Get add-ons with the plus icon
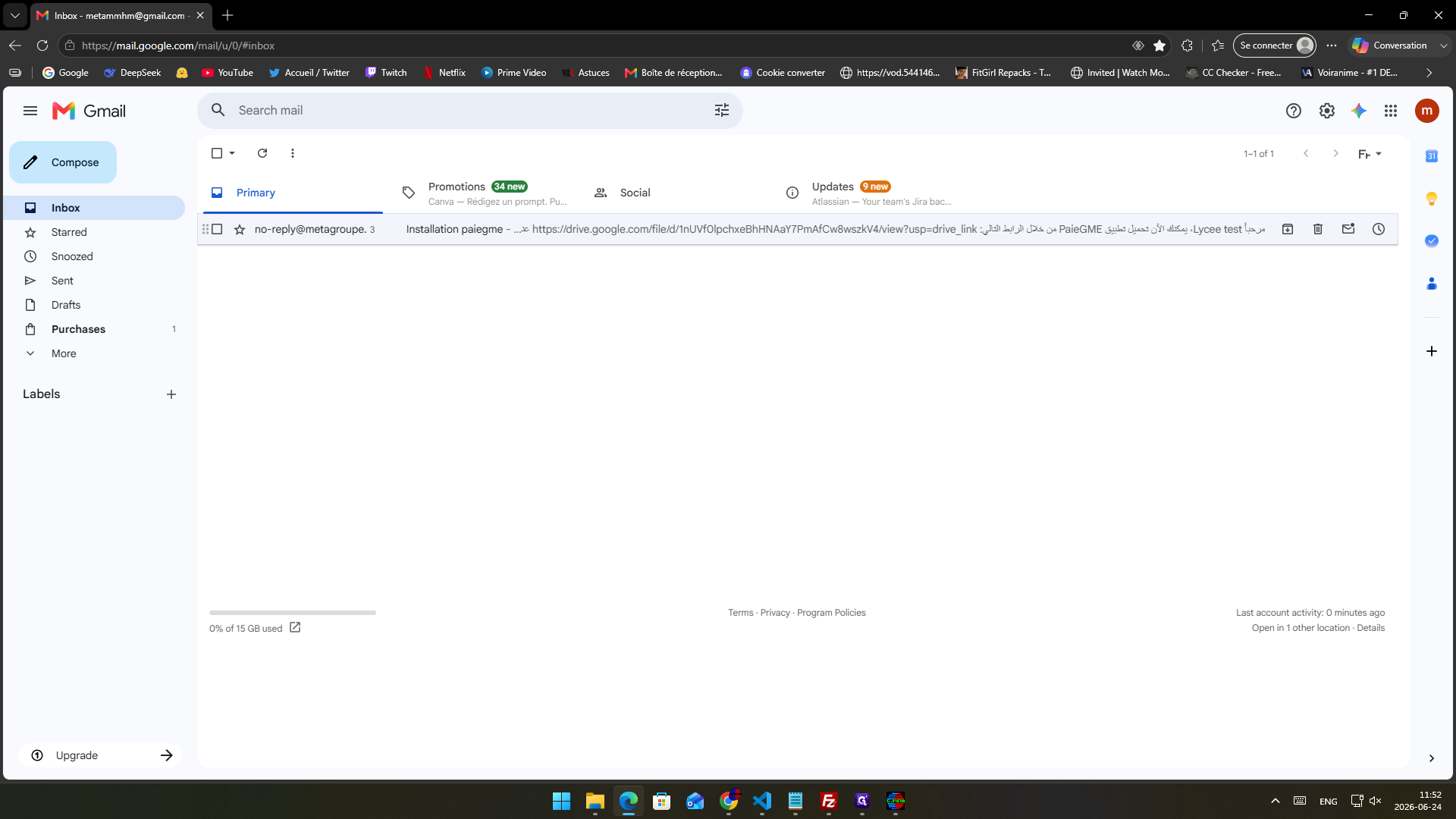Viewport: 1456px width, 819px height. pos(1432,351)
